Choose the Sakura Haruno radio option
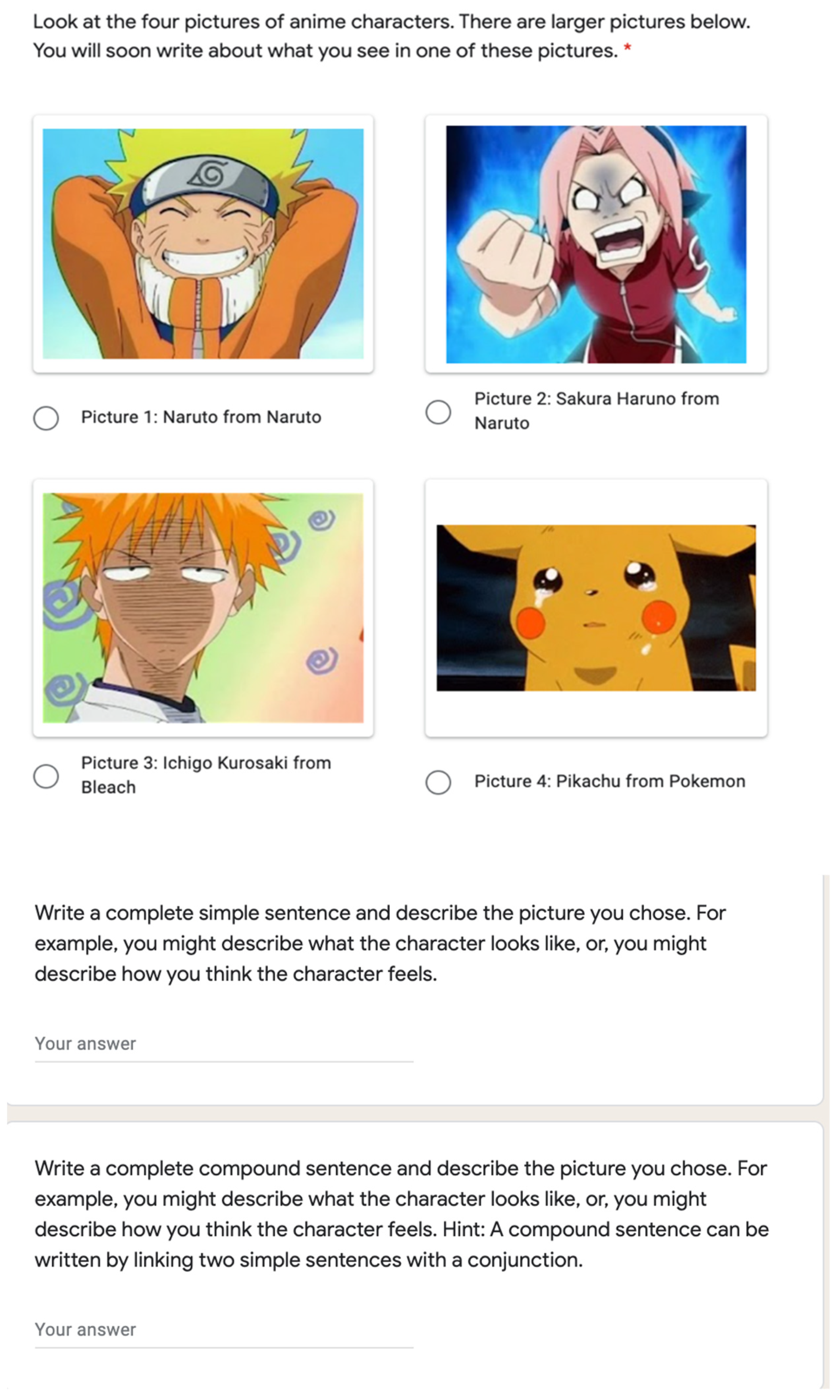Image resolution: width=840 pixels, height=1400 pixels. point(438,412)
